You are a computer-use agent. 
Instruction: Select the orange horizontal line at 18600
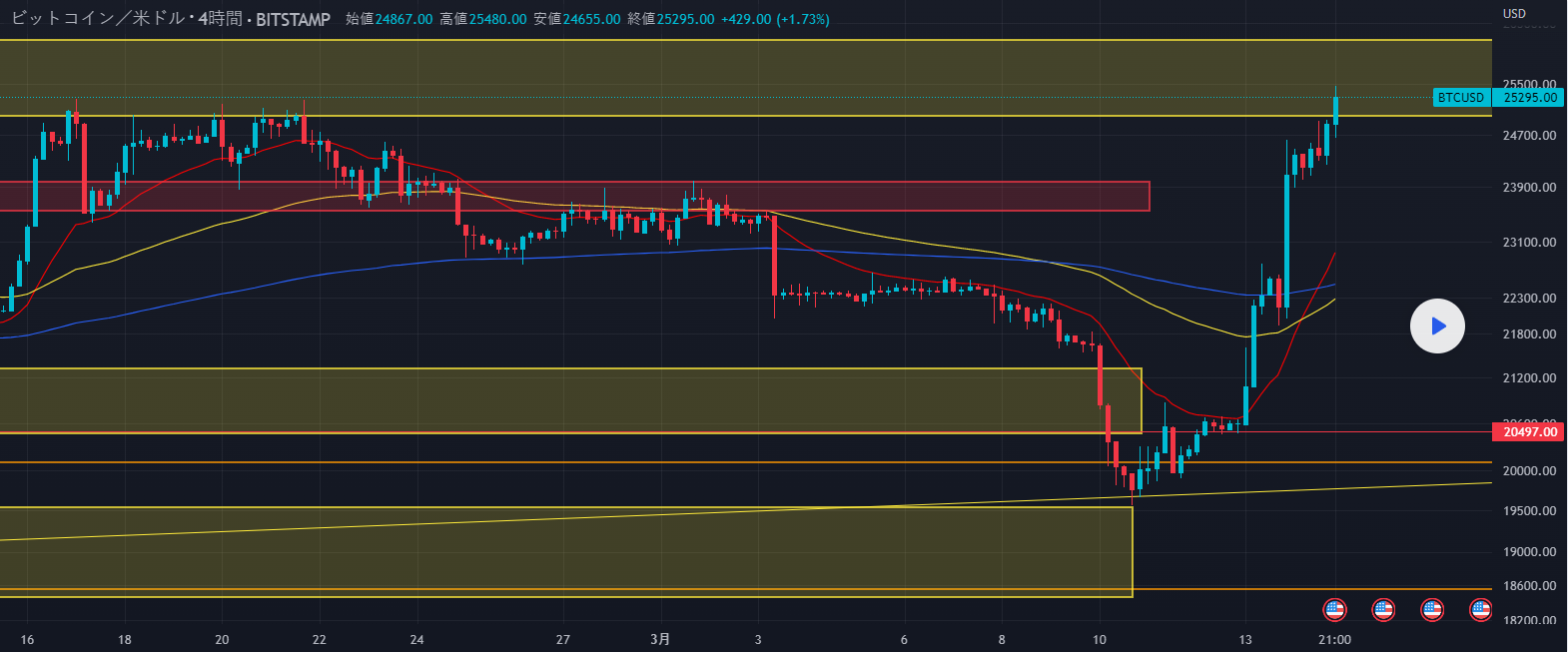[1298, 589]
